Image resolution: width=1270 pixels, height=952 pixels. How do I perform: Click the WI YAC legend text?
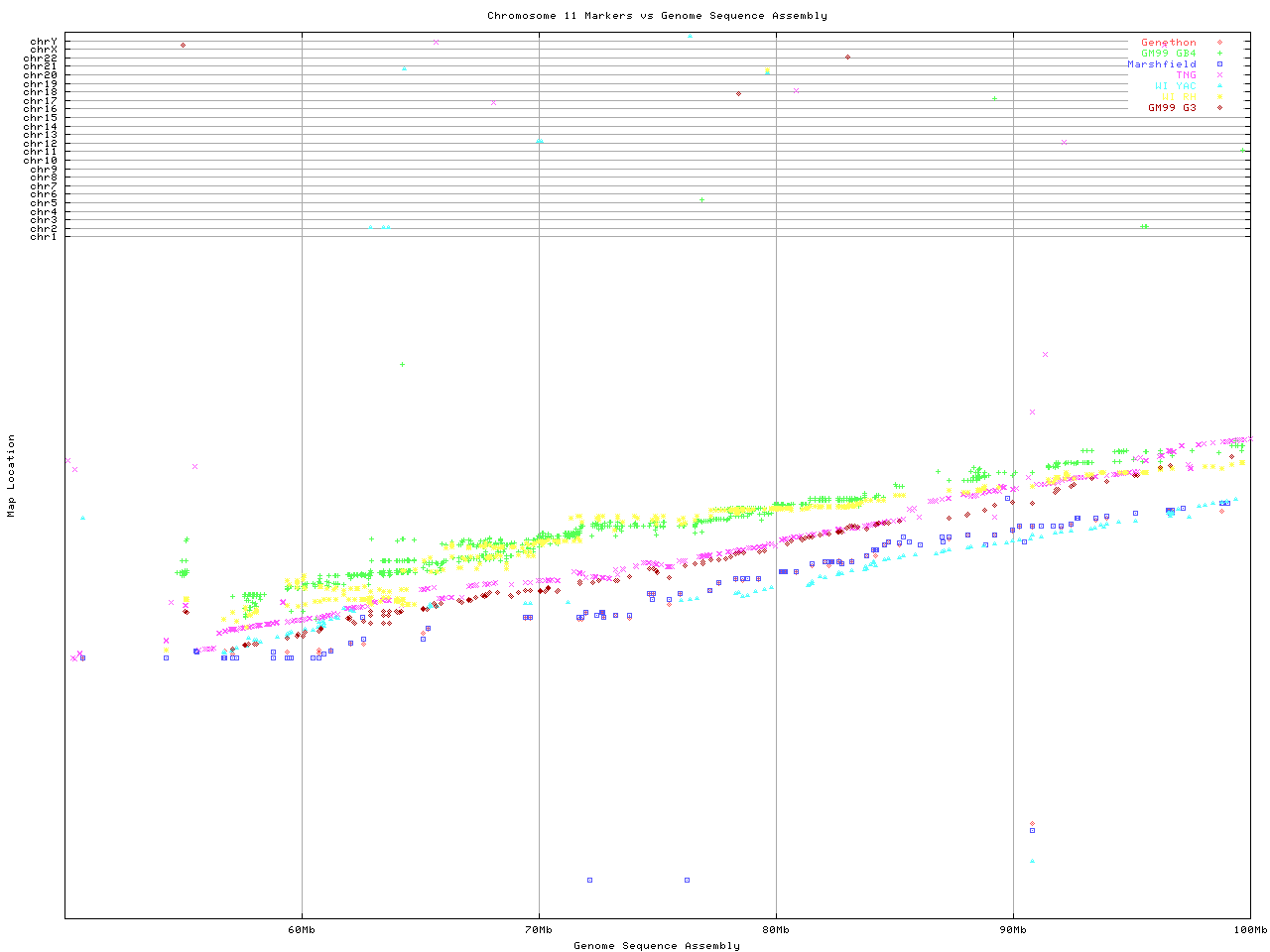coord(1175,86)
